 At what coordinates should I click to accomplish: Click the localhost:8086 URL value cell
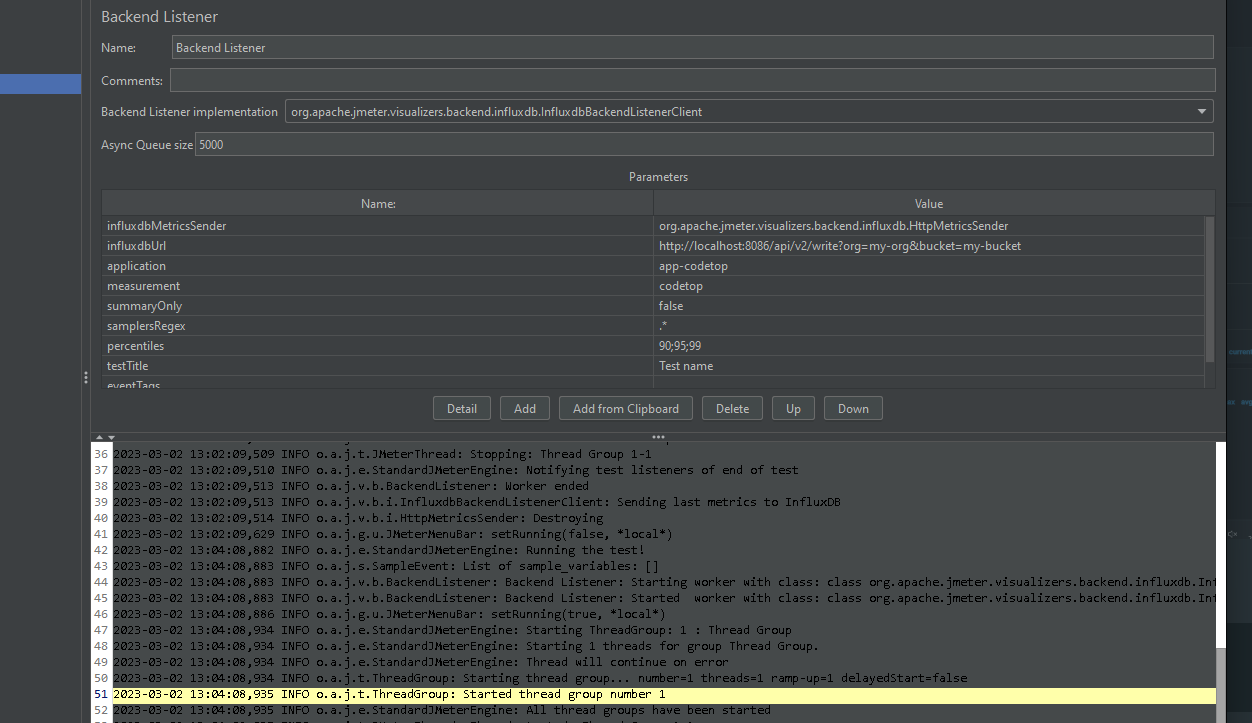point(929,246)
